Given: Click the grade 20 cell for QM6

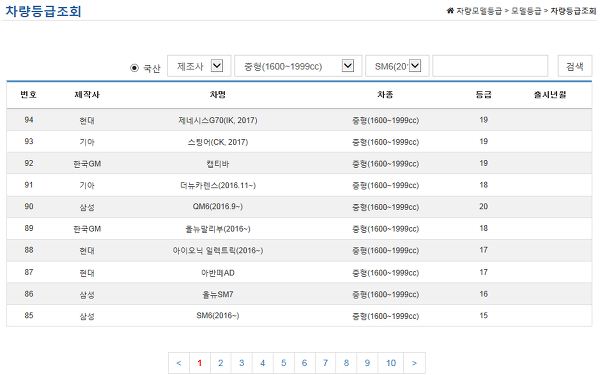Looking at the screenshot, I should pyautogui.click(x=484, y=207).
